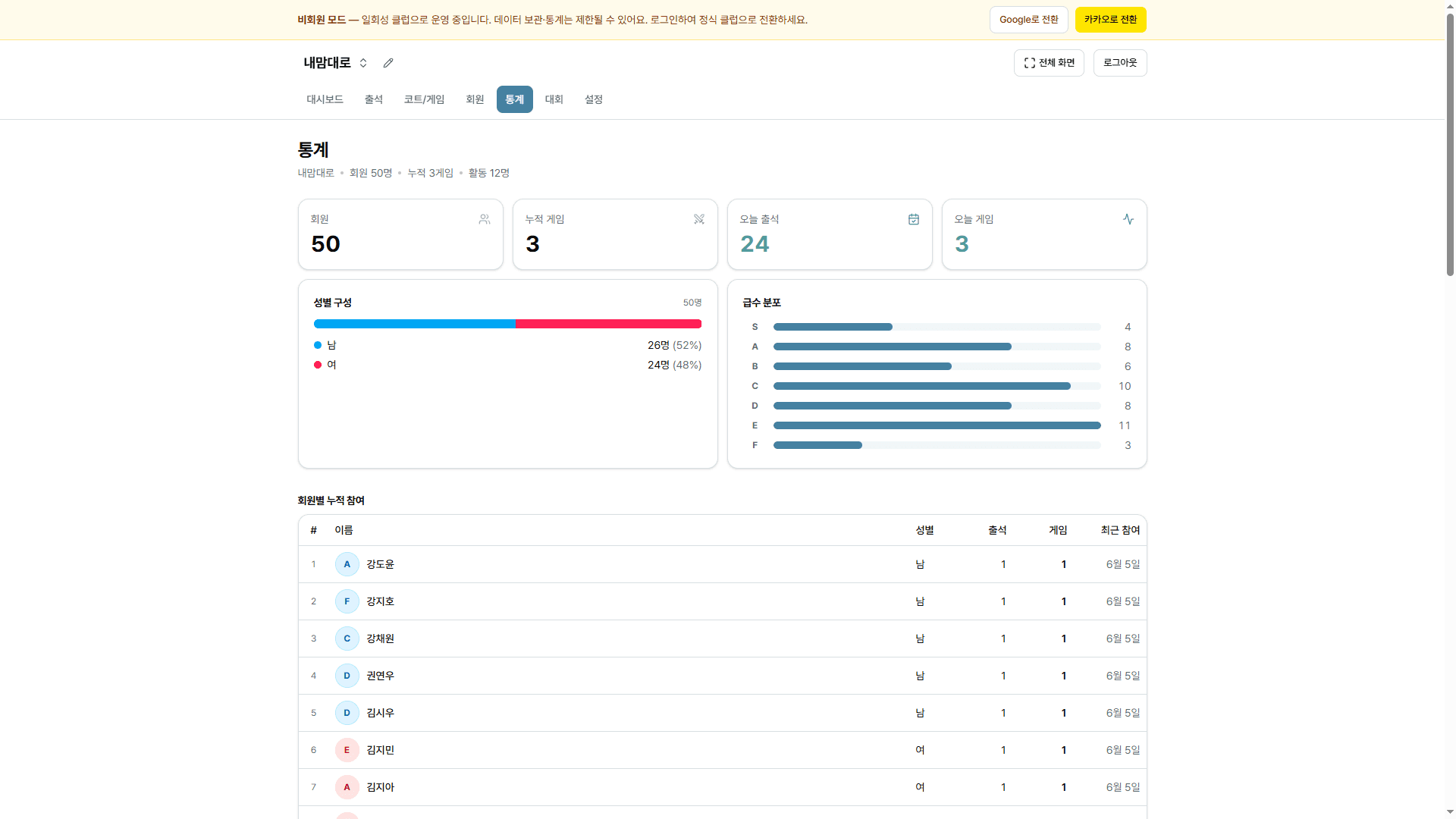The width and height of the screenshot is (1456, 819).
Task: Click the red 여 legend dot
Action: pos(318,365)
